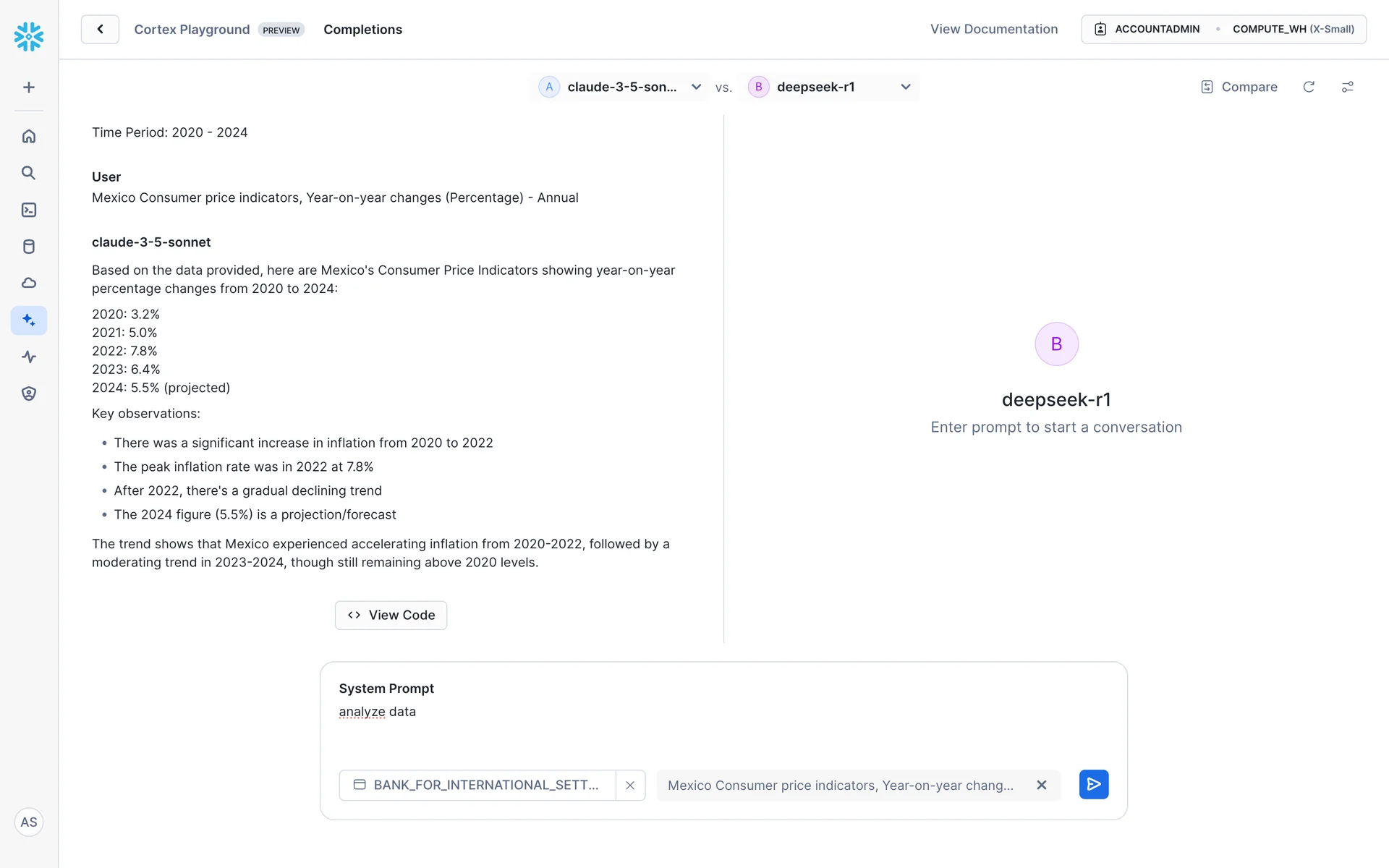Click the View Code button
Screen dimensions: 1389x868
[x=391, y=615]
